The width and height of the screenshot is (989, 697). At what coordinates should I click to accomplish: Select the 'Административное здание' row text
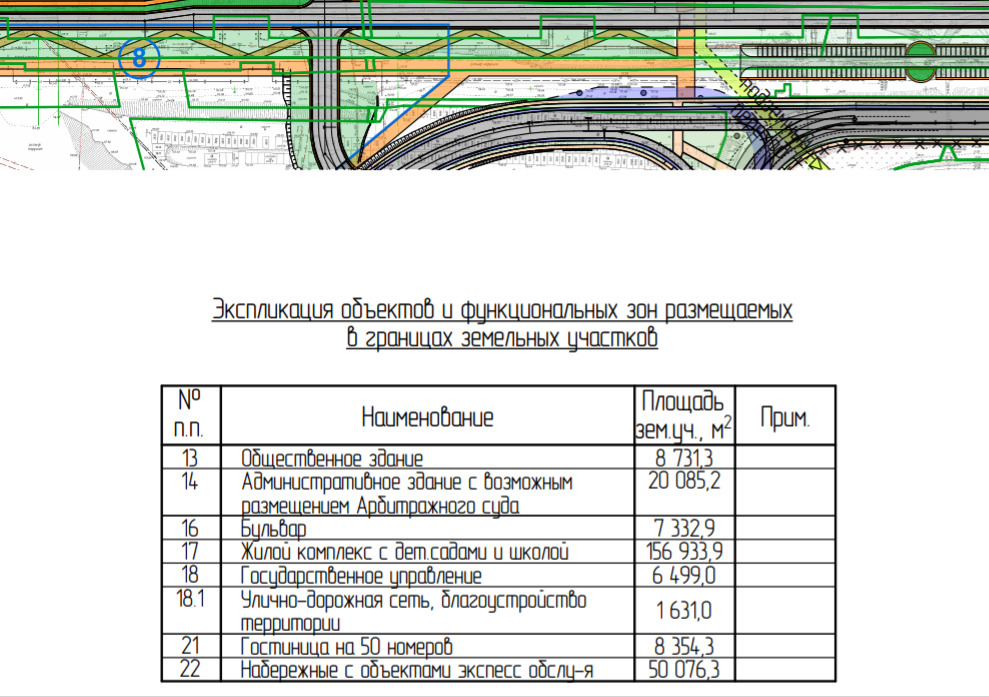click(x=407, y=493)
